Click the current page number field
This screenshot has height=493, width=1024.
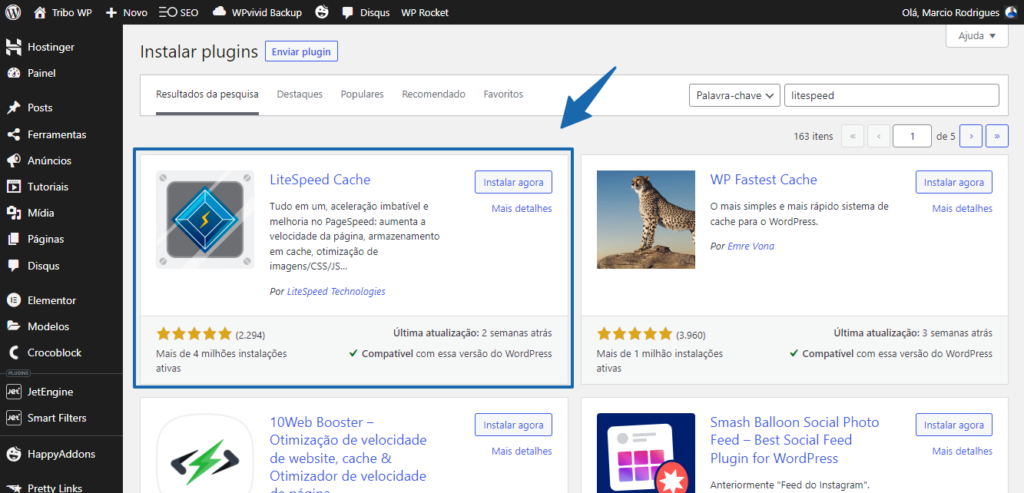tap(912, 136)
